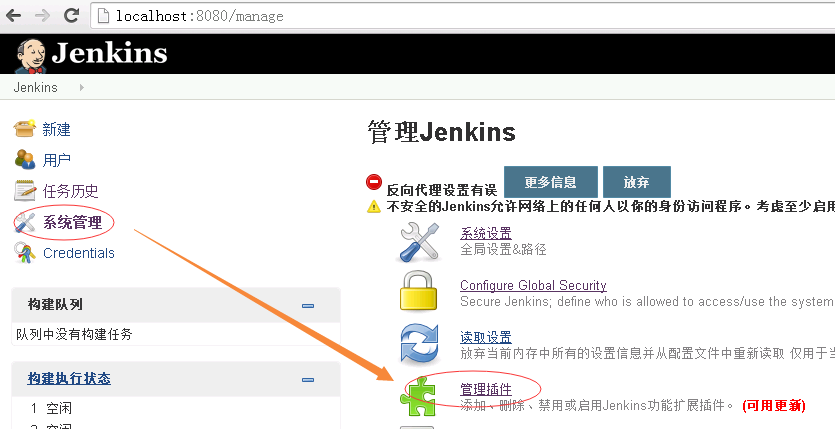The height and width of the screenshot is (429, 835).
Task: Open the 读取设置 link
Action: 486,337
